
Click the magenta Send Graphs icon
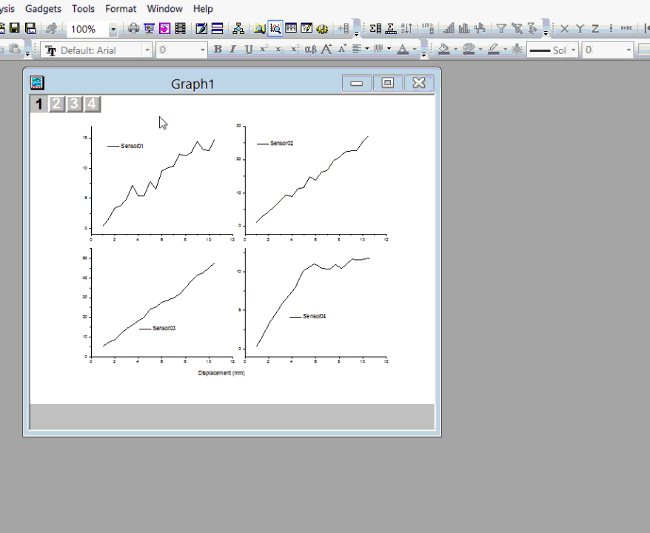coord(165,28)
